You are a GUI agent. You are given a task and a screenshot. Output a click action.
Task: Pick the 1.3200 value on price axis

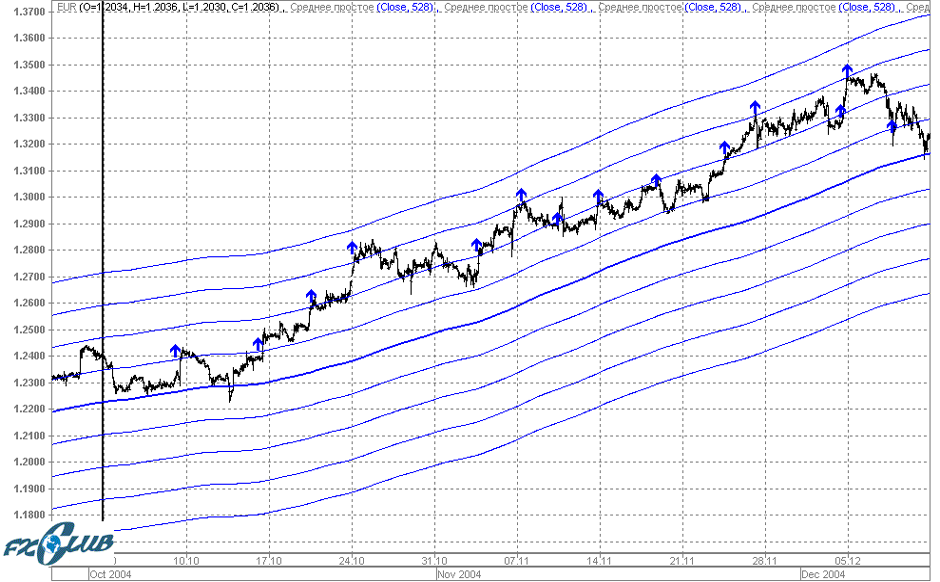[29, 144]
